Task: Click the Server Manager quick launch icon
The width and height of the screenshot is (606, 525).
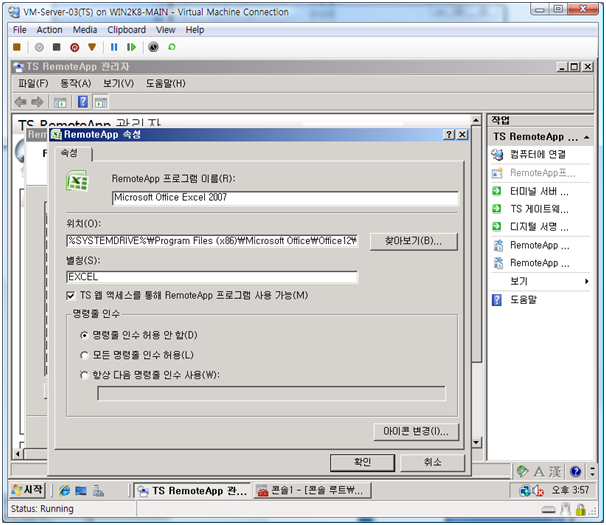Action: coord(98,491)
